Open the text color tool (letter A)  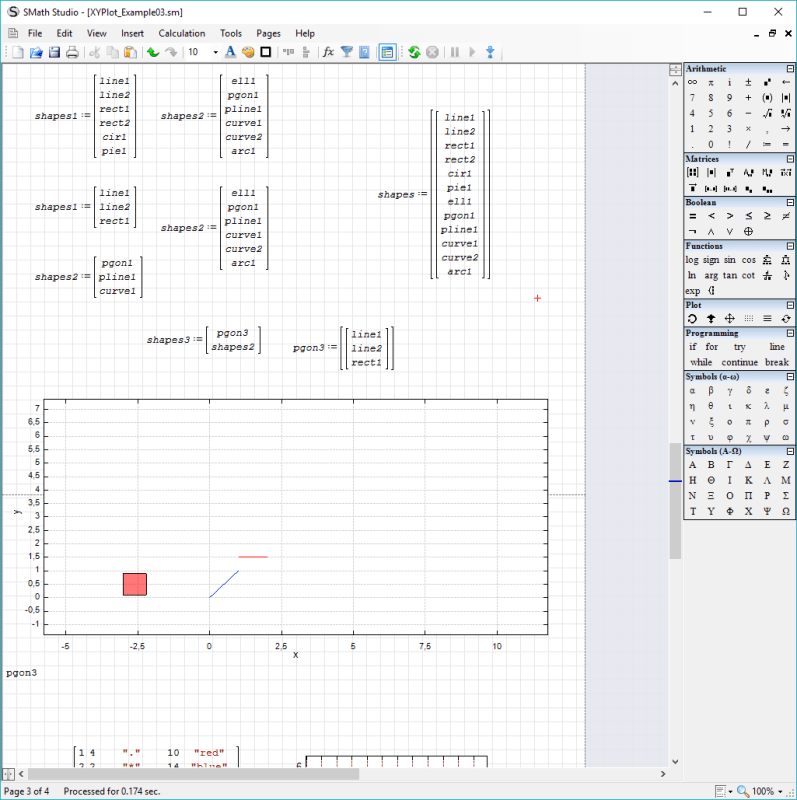coord(230,52)
